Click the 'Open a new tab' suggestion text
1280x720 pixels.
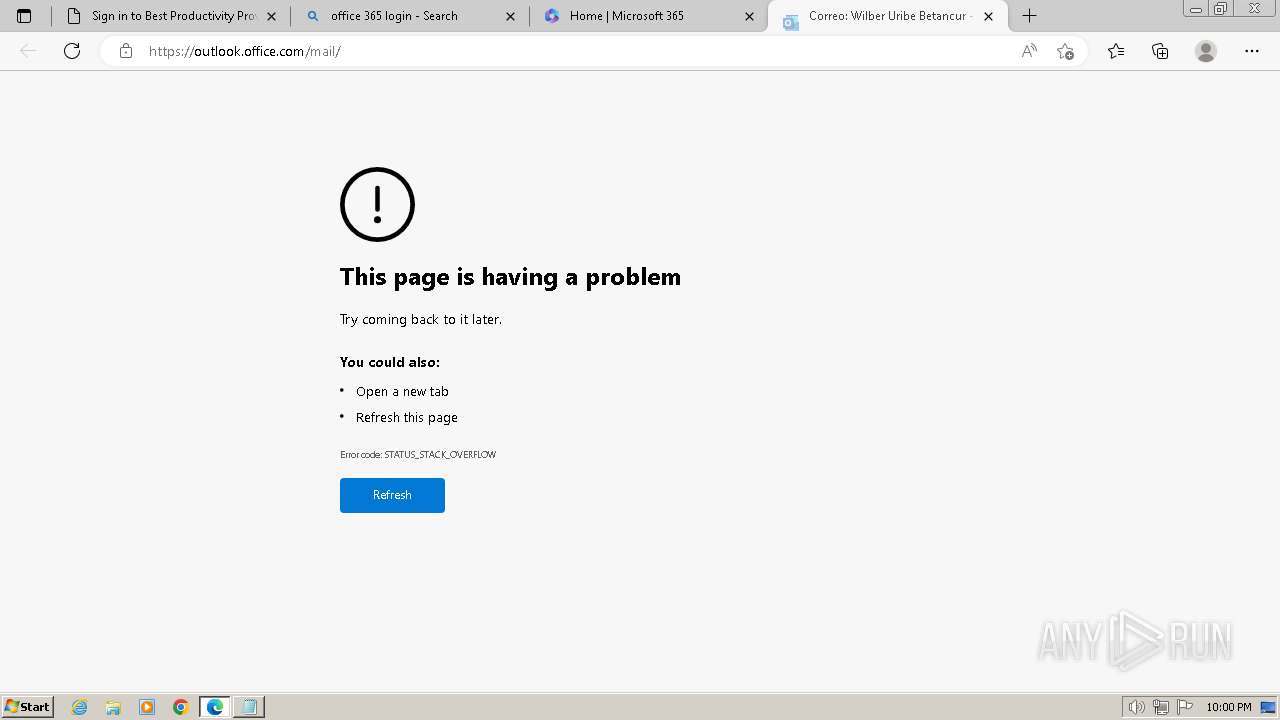(402, 391)
